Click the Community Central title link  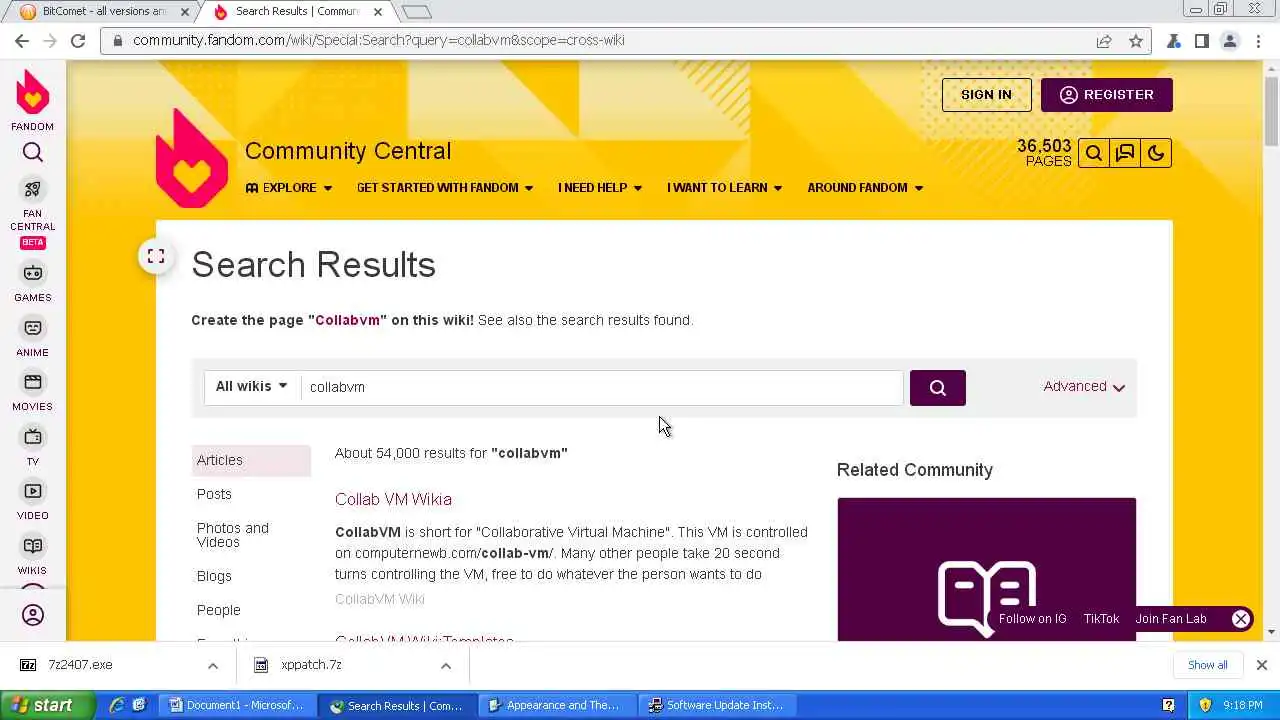(x=348, y=151)
